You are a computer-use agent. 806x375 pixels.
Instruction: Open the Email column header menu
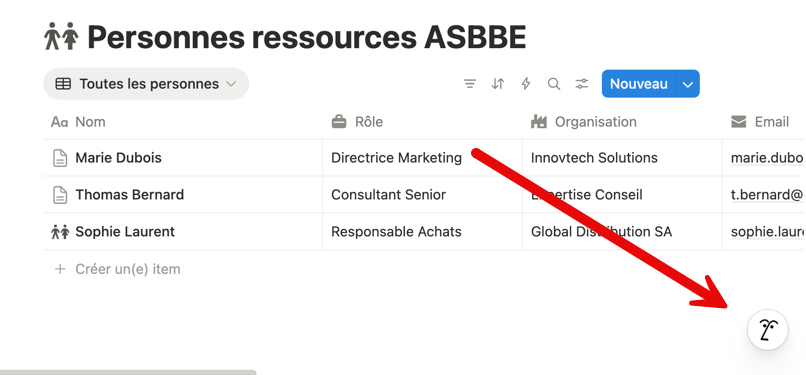pos(764,122)
